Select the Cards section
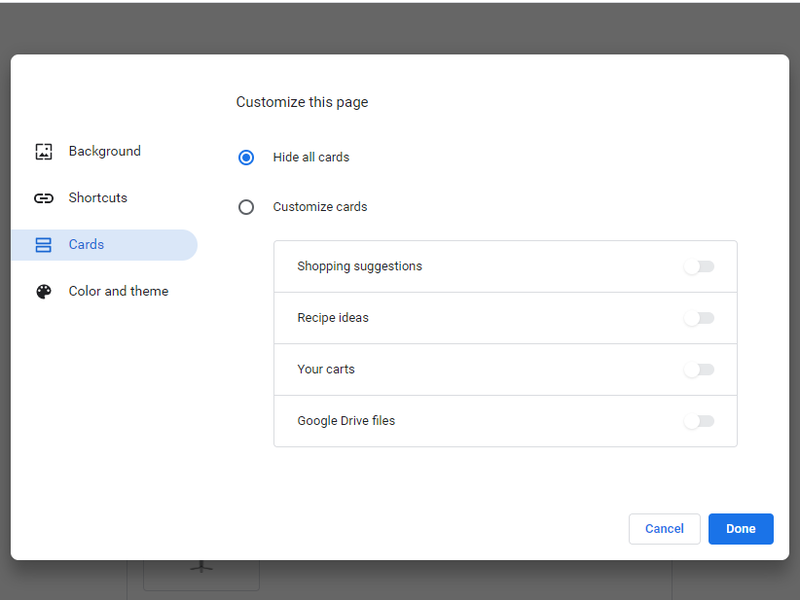Viewport: 800px width, 600px height. pos(86,244)
